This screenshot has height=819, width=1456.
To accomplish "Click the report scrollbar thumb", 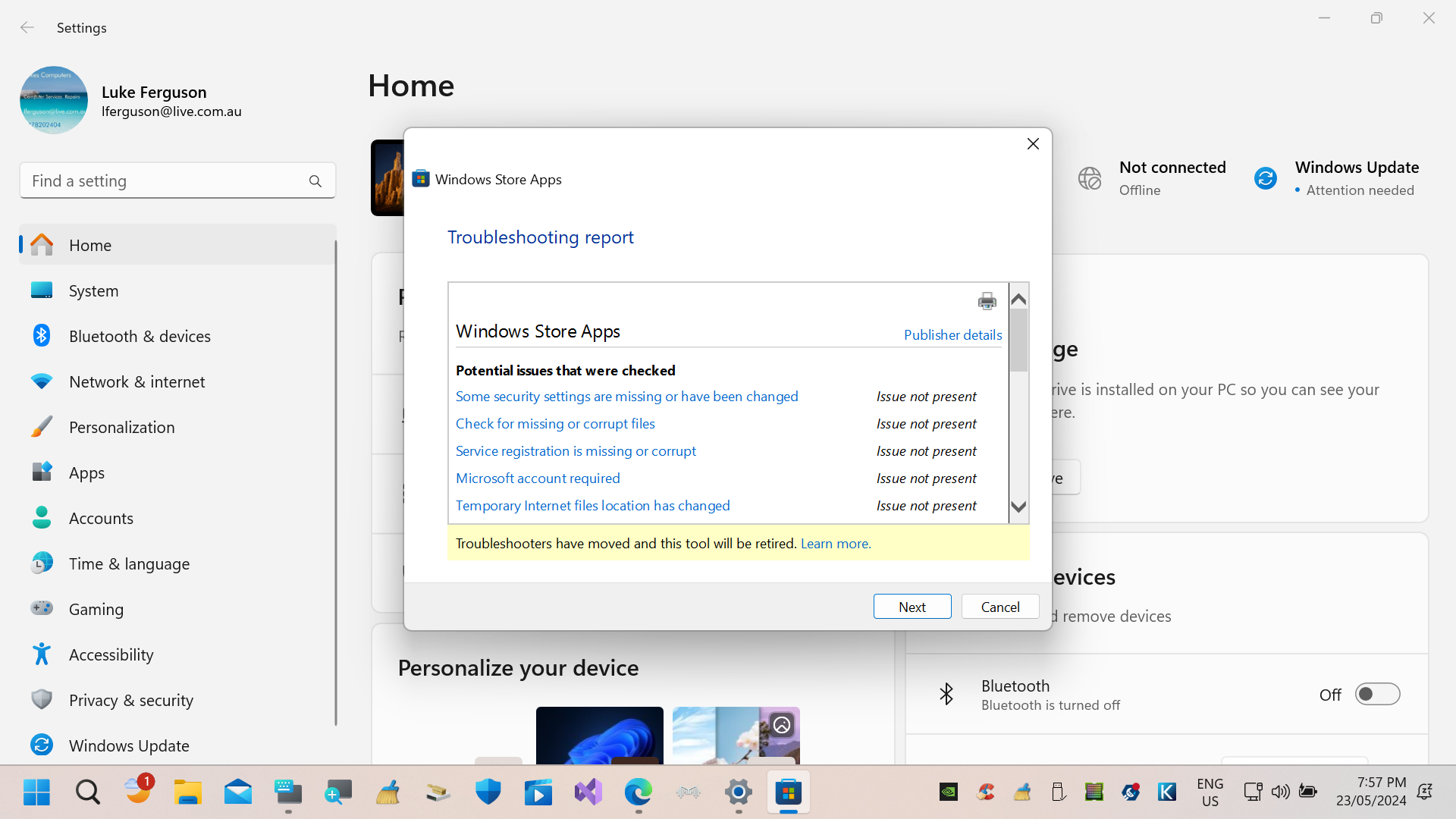I will [x=1018, y=340].
